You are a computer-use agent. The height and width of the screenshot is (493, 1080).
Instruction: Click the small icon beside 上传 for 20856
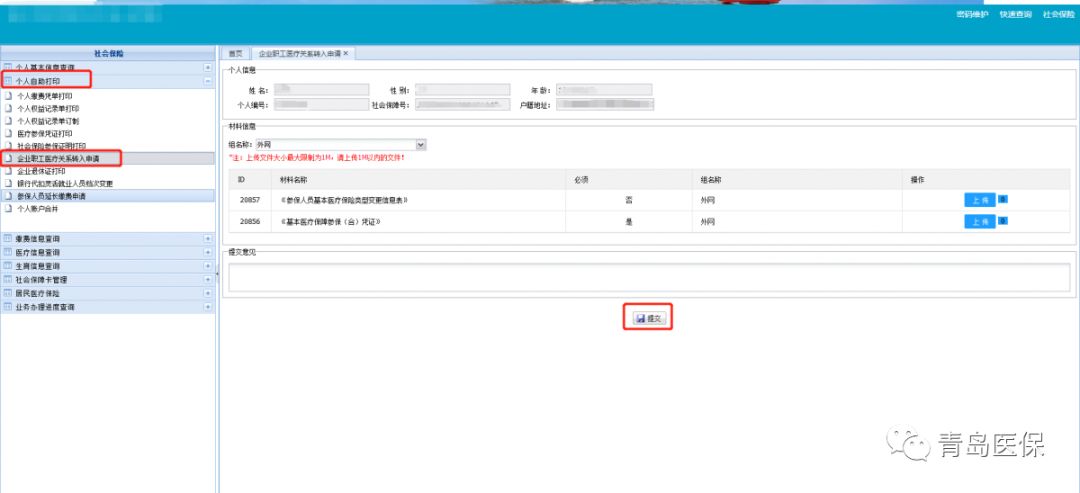(1003, 220)
